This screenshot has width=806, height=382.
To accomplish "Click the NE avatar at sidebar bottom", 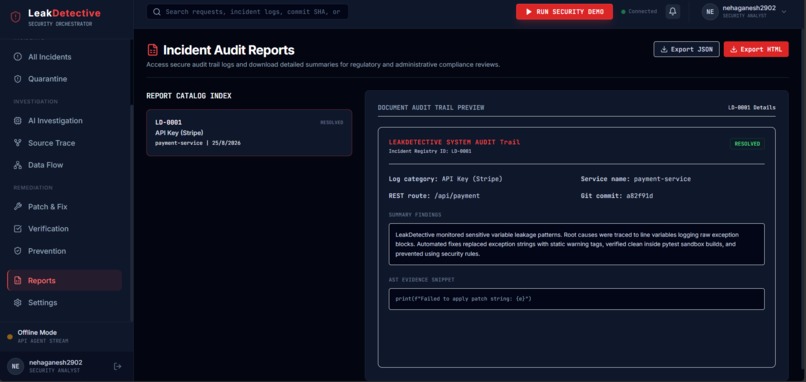I will click(x=15, y=366).
